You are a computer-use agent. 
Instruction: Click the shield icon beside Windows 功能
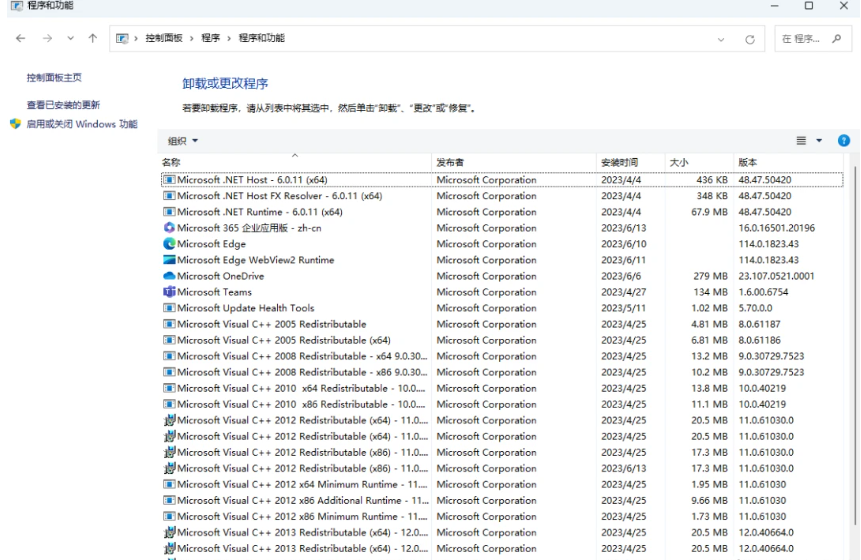[15, 124]
